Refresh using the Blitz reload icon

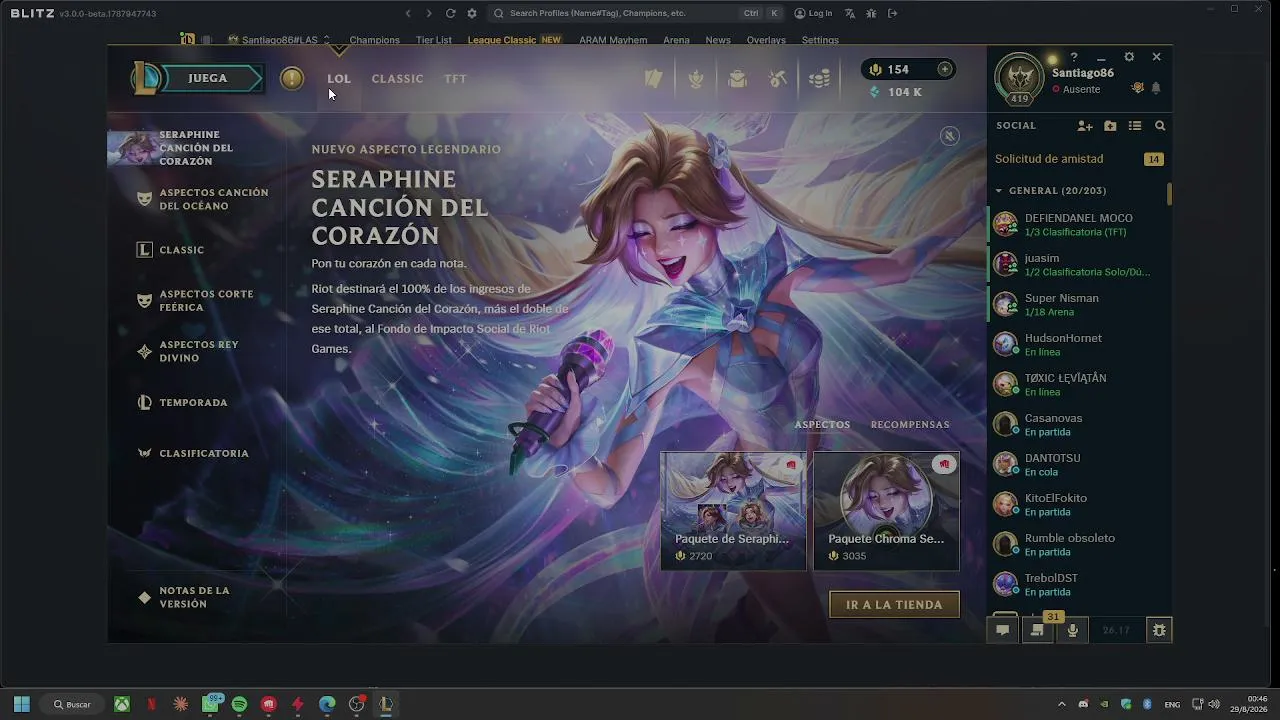coord(450,13)
